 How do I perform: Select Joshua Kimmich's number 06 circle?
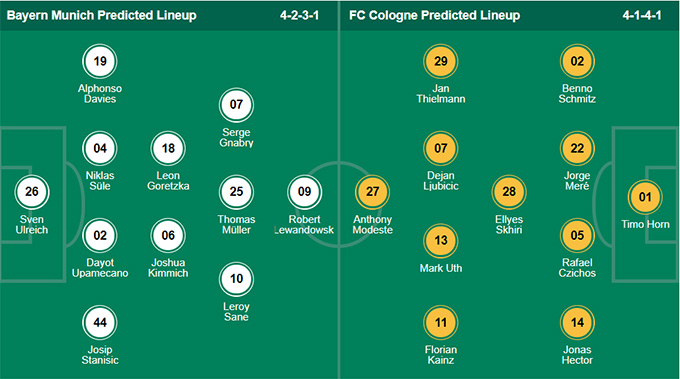168,235
